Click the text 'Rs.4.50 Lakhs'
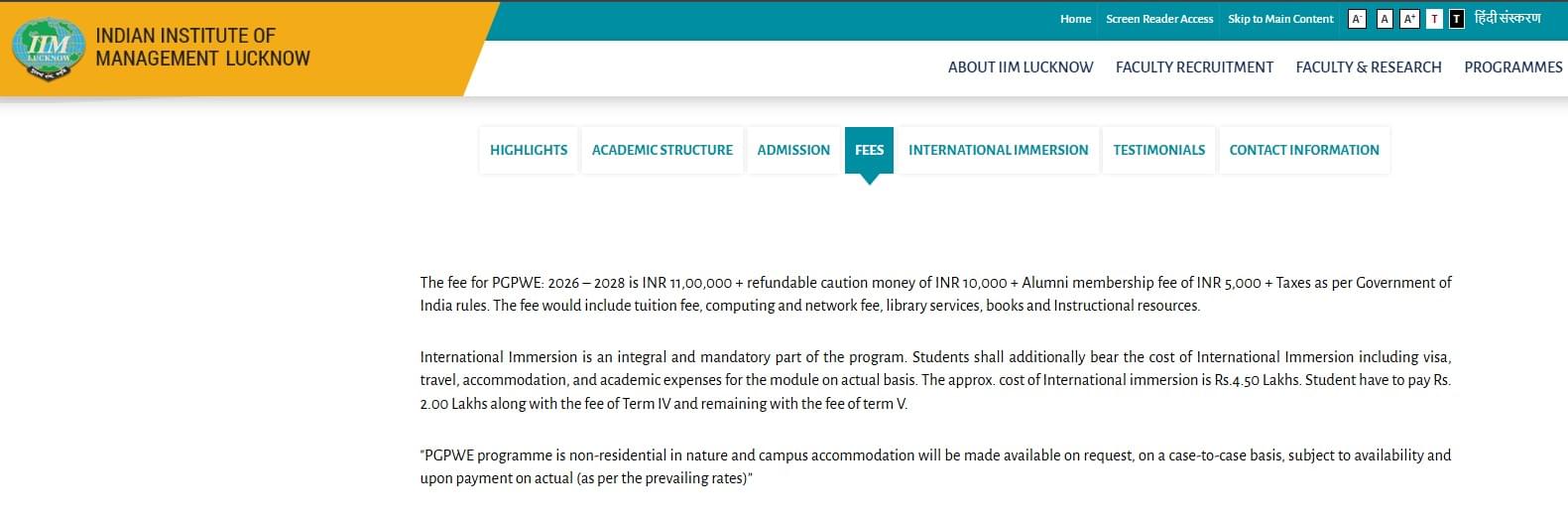Image resolution: width=1568 pixels, height=519 pixels. (1258, 380)
